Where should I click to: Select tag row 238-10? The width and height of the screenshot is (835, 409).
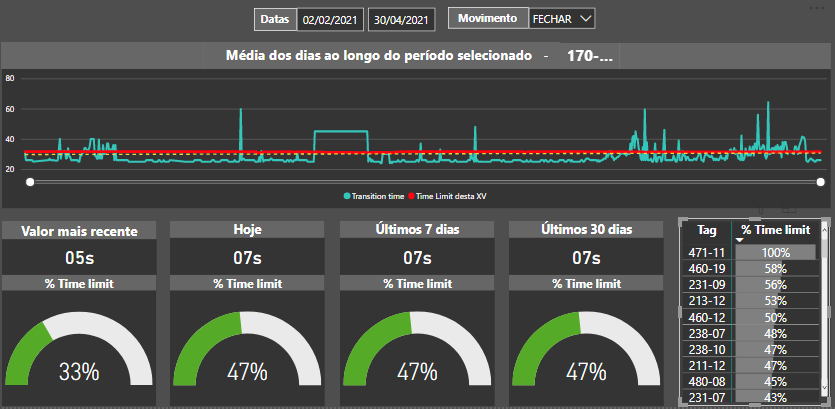coord(706,349)
